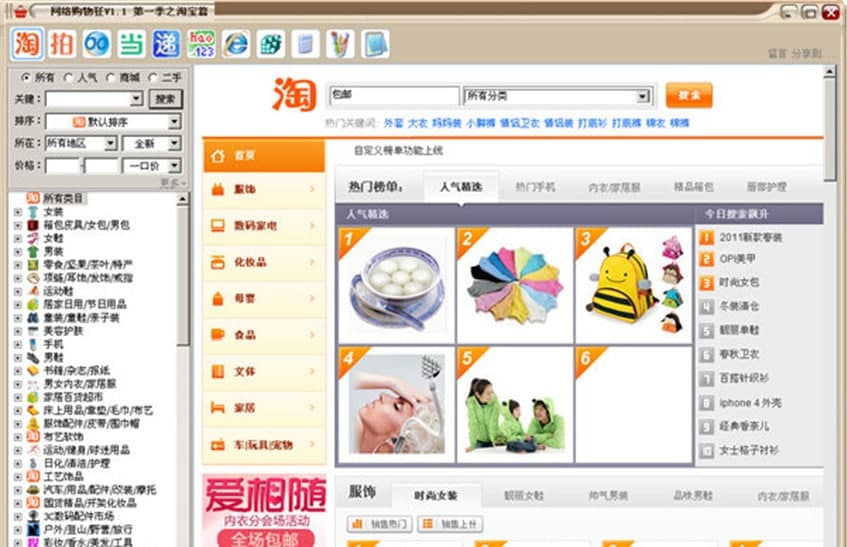
Task: Expand the 美容护肤 tree node
Action: (x=18, y=331)
